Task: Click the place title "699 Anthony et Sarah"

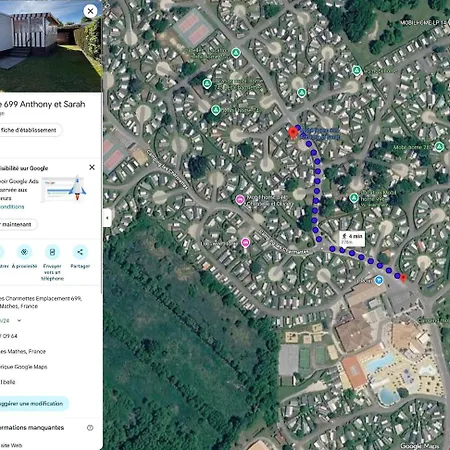Action: click(x=44, y=104)
